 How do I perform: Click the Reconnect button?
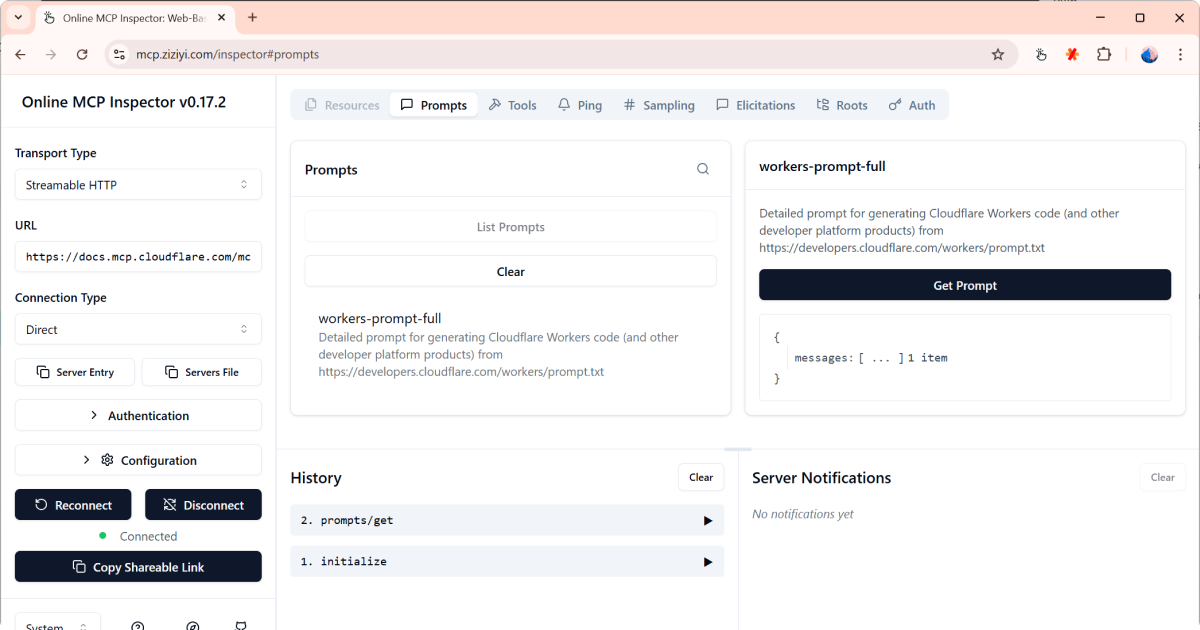73,505
